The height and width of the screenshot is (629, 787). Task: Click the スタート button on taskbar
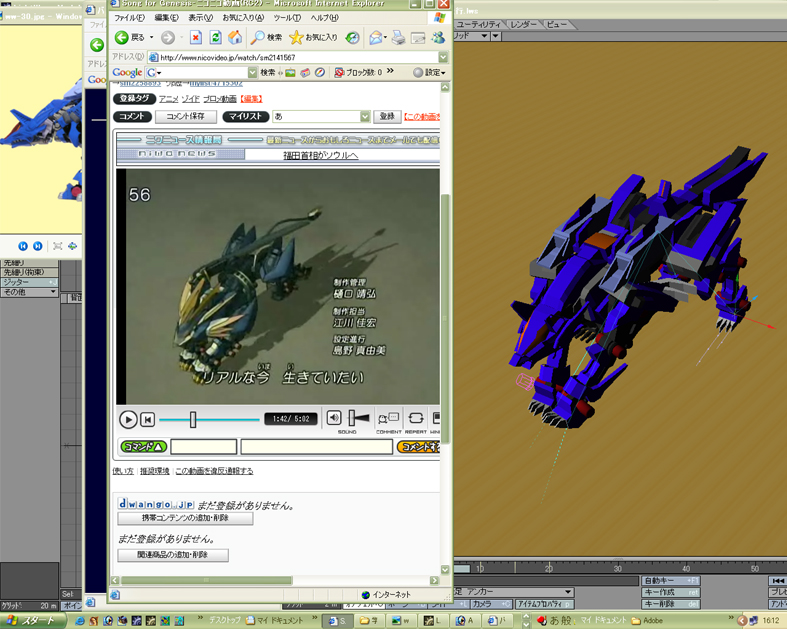pos(32,621)
